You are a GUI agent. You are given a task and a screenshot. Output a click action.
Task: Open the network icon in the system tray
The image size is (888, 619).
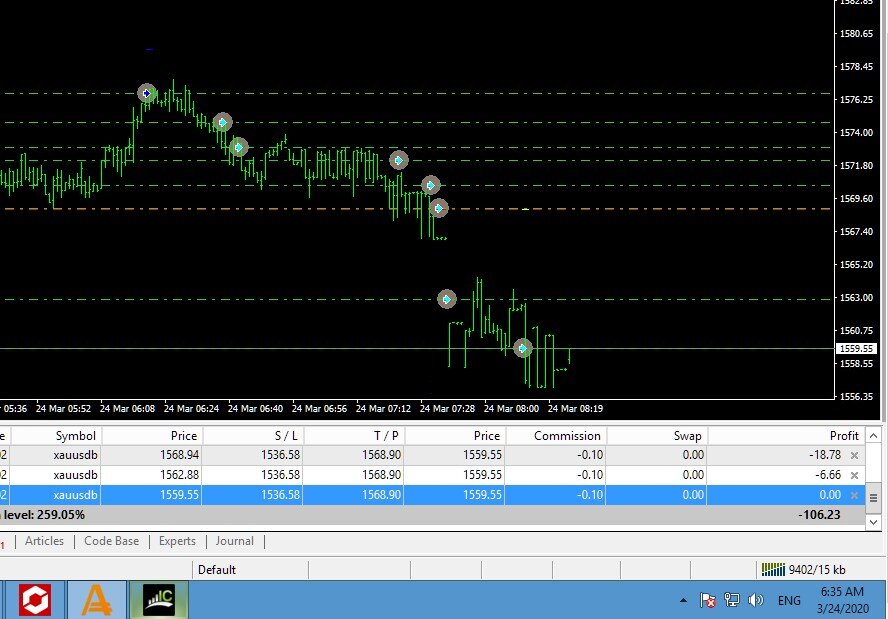732,600
